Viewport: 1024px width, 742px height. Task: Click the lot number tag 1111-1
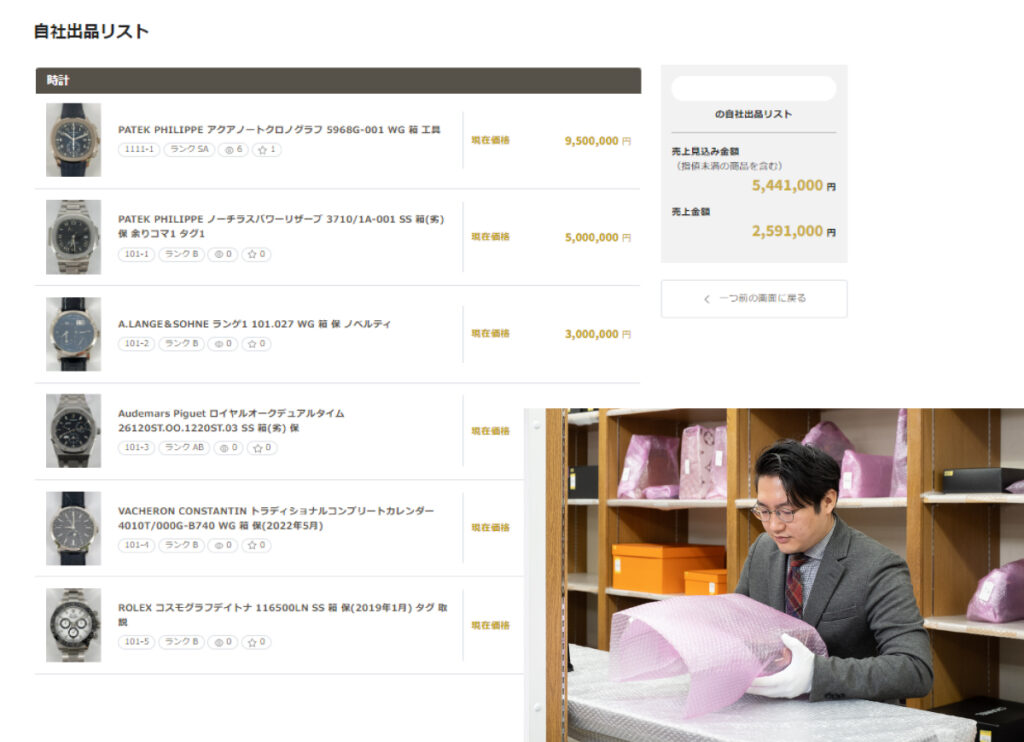click(x=139, y=150)
